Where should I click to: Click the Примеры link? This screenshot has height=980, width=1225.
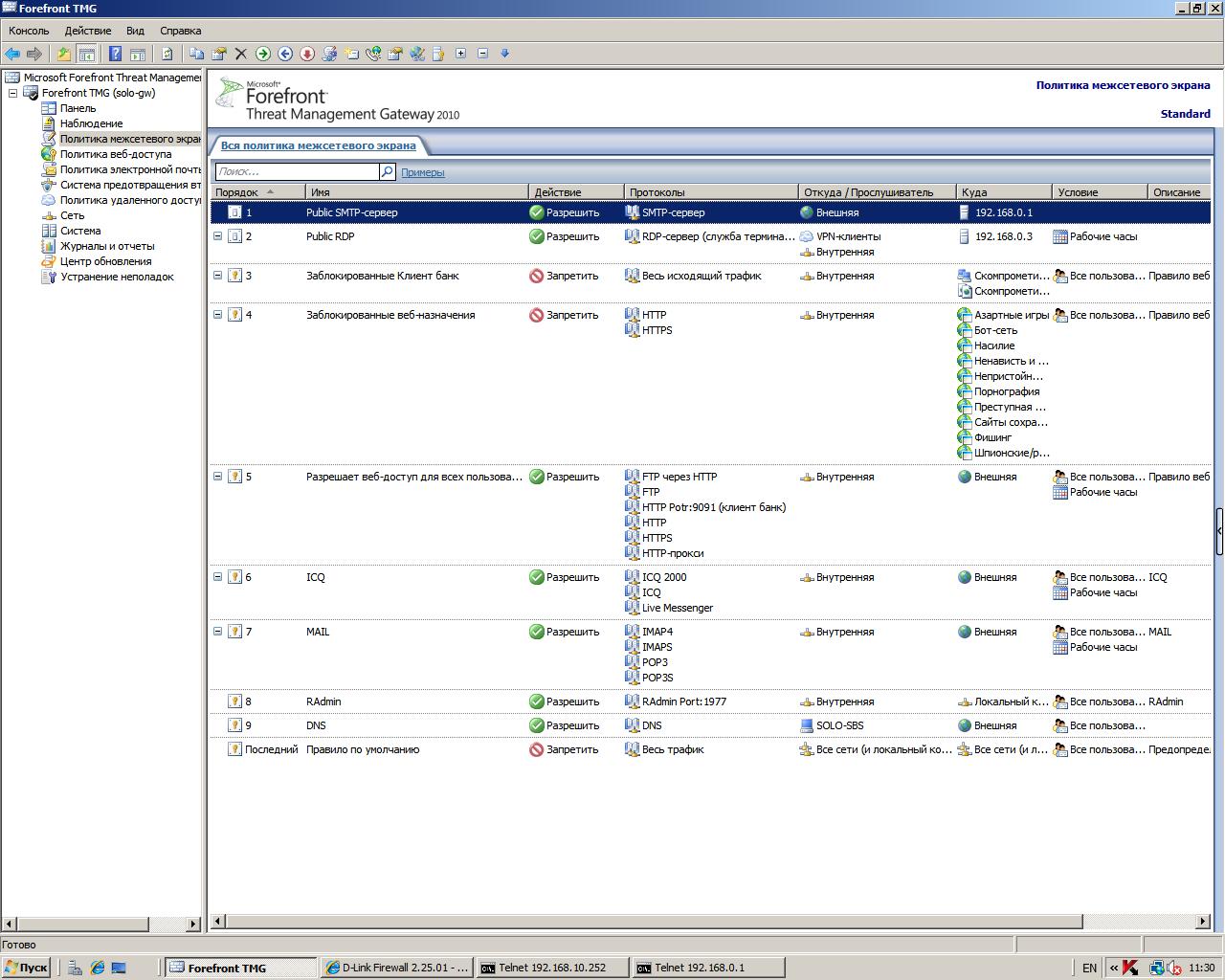pyautogui.click(x=422, y=172)
